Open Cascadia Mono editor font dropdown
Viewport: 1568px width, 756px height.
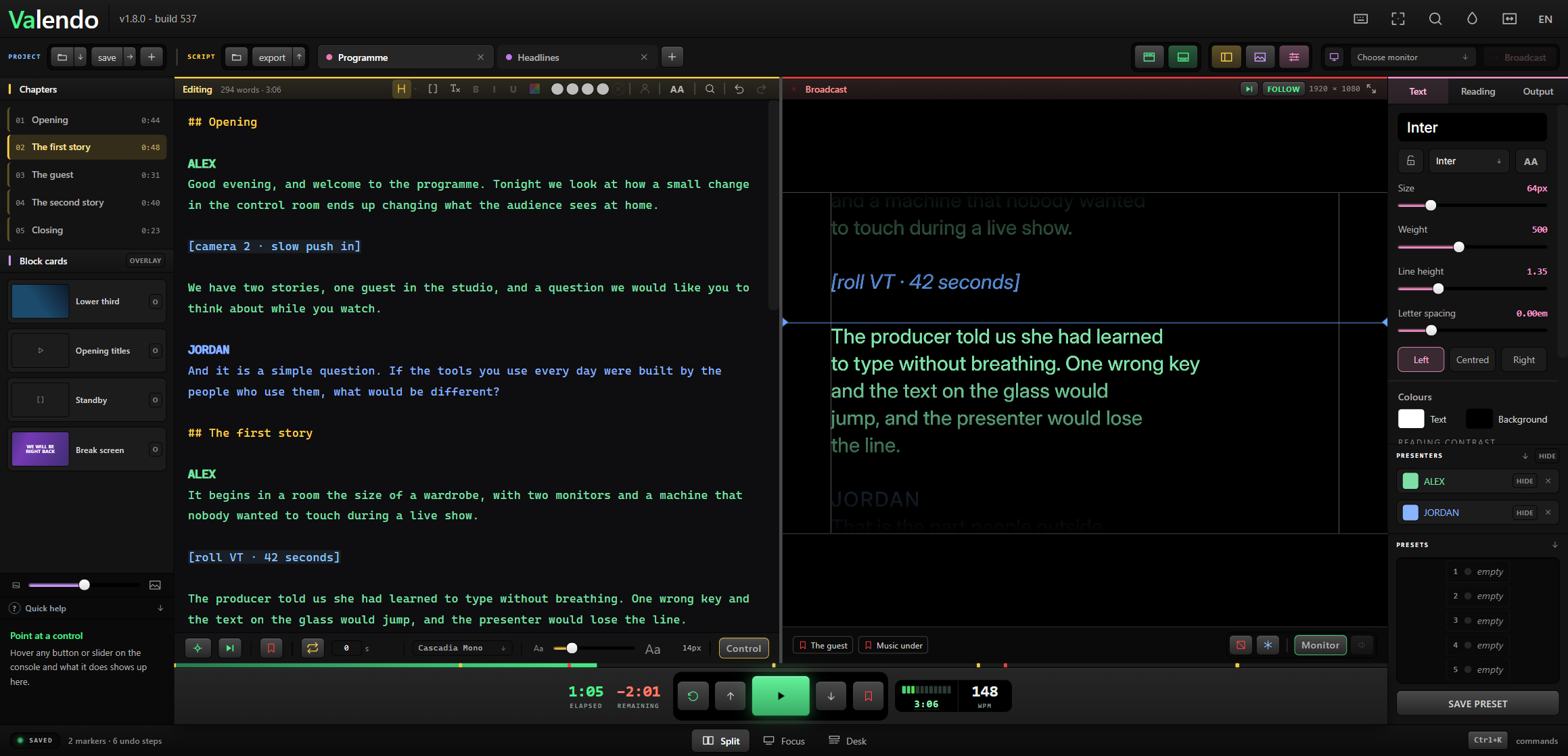pos(462,648)
